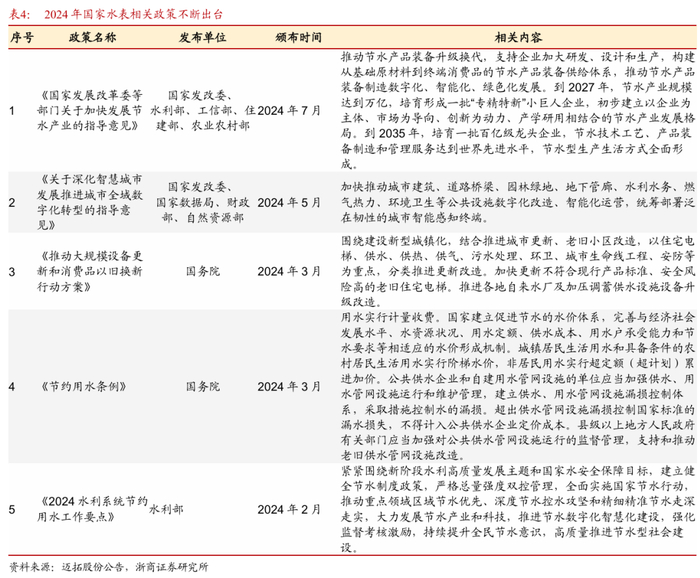Click the 2024水利系统节约用水工作要点 policy

click(92, 509)
